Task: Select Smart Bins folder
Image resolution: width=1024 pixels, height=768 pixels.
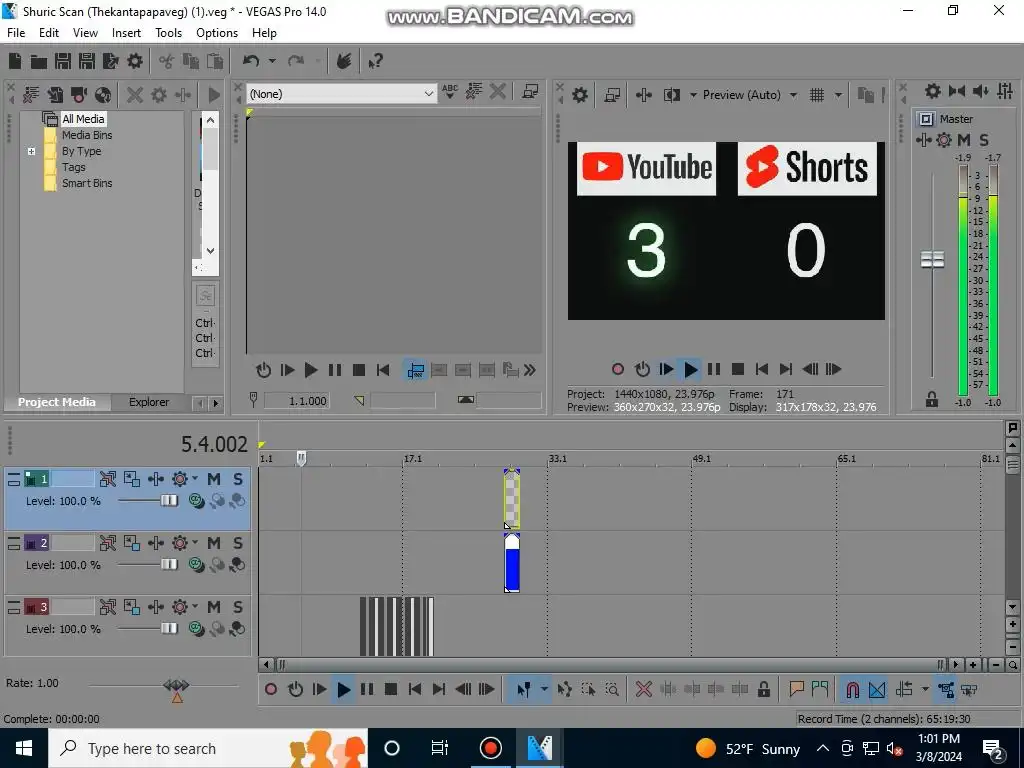Action: (x=87, y=184)
